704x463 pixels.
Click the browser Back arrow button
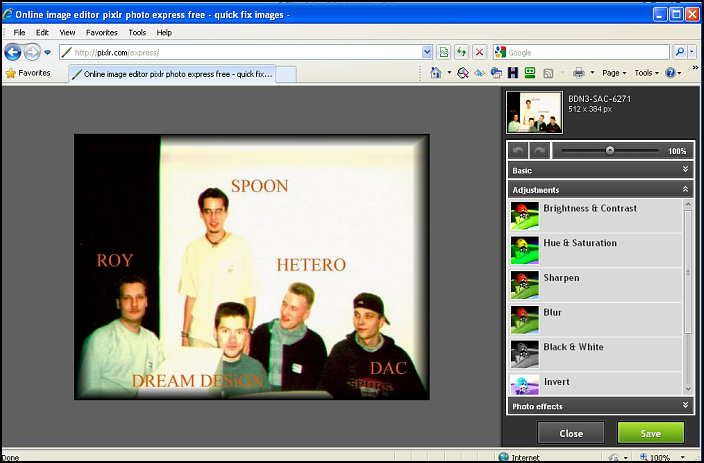[x=13, y=52]
